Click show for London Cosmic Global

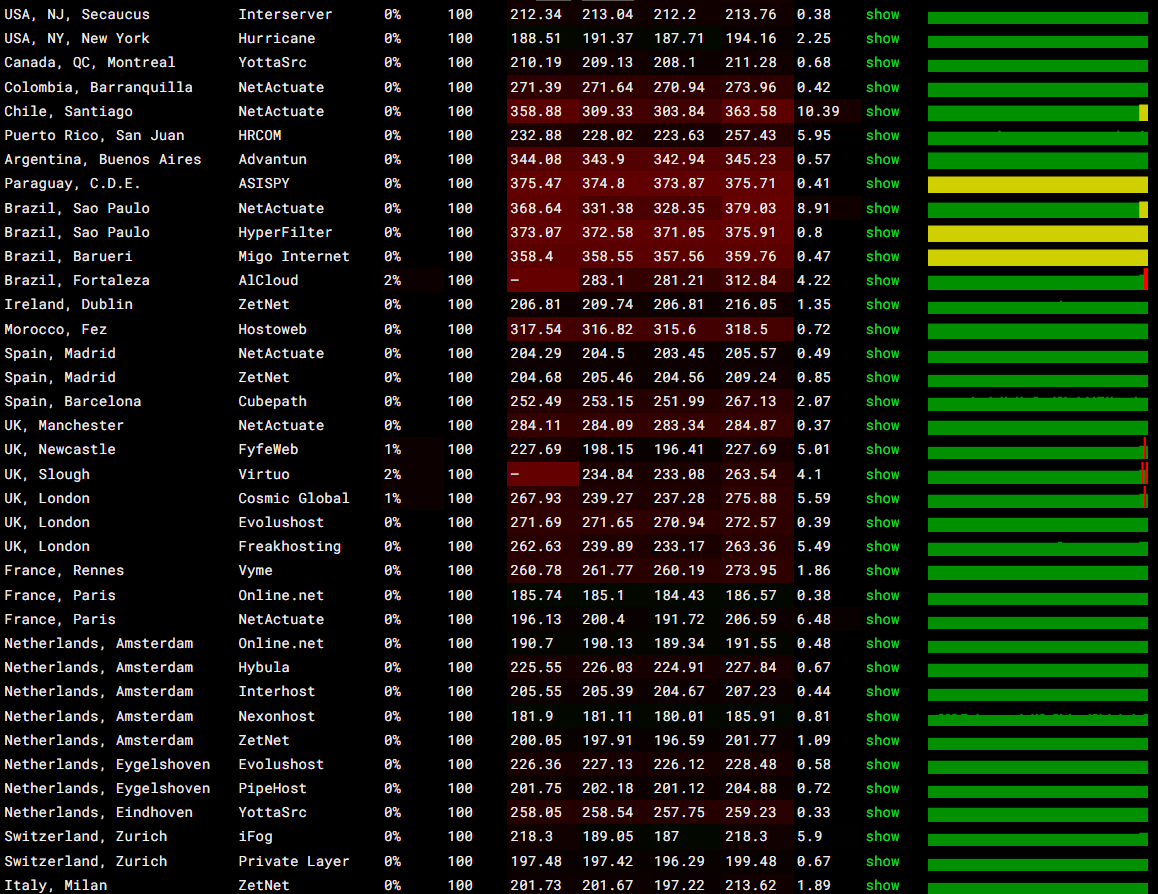click(883, 498)
